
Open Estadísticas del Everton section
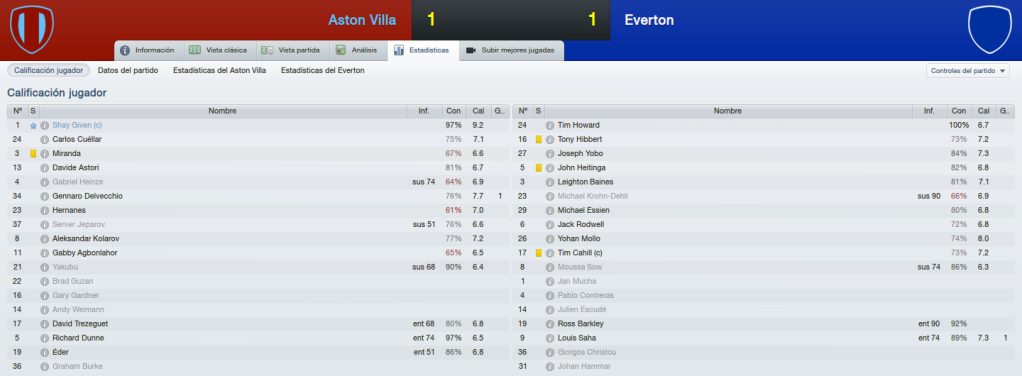click(x=323, y=70)
